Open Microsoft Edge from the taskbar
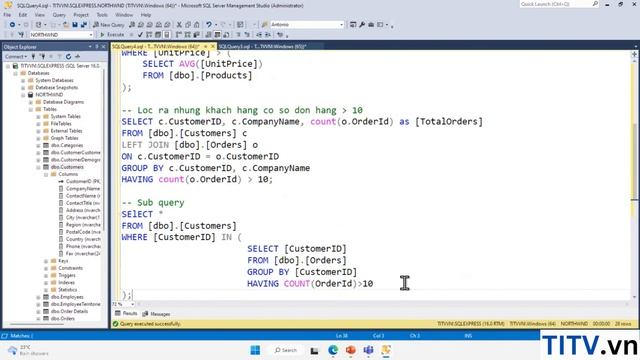This screenshot has width=640, height=360. [333, 350]
